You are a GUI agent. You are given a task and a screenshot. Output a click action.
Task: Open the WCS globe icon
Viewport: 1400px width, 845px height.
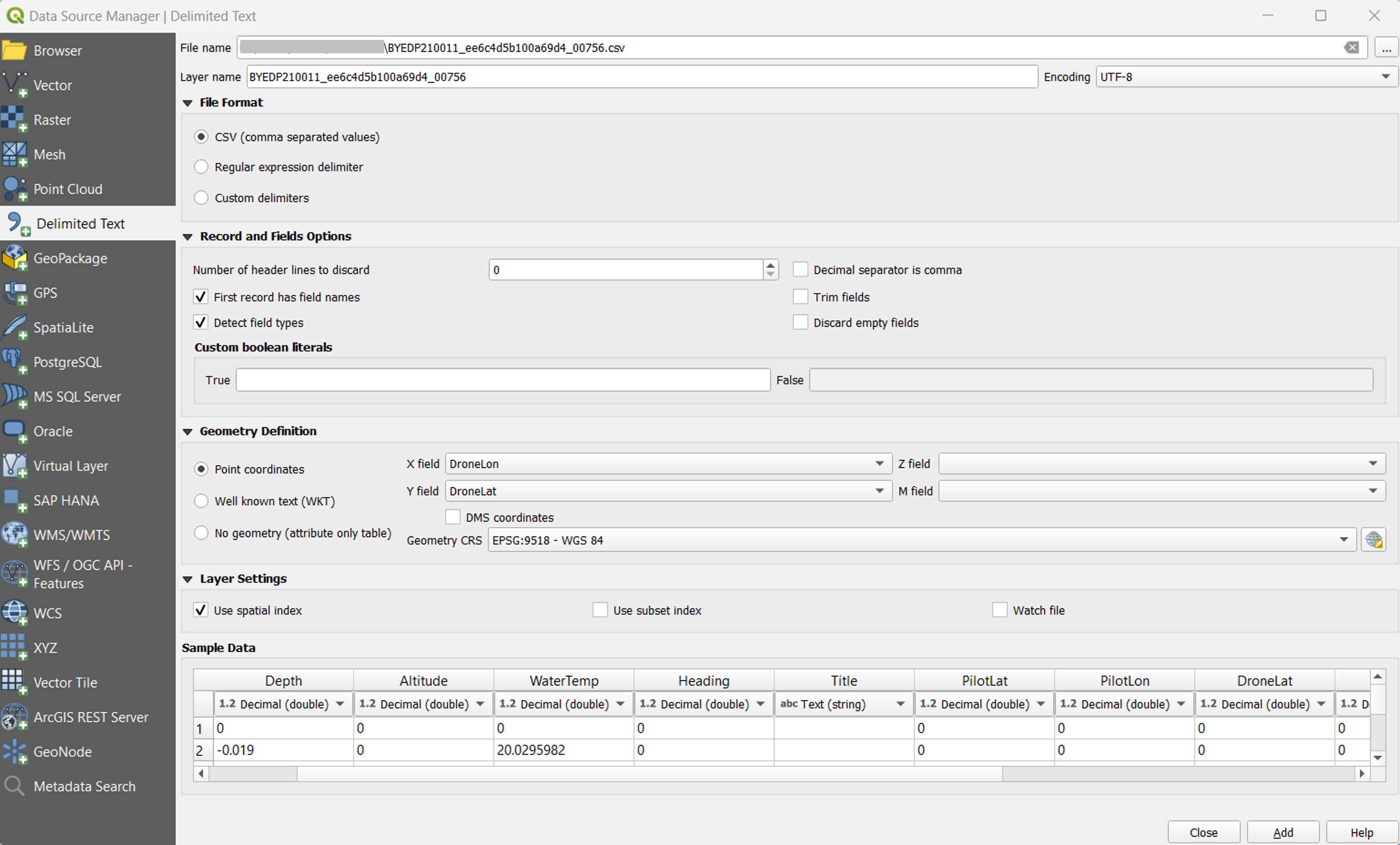[x=15, y=613]
